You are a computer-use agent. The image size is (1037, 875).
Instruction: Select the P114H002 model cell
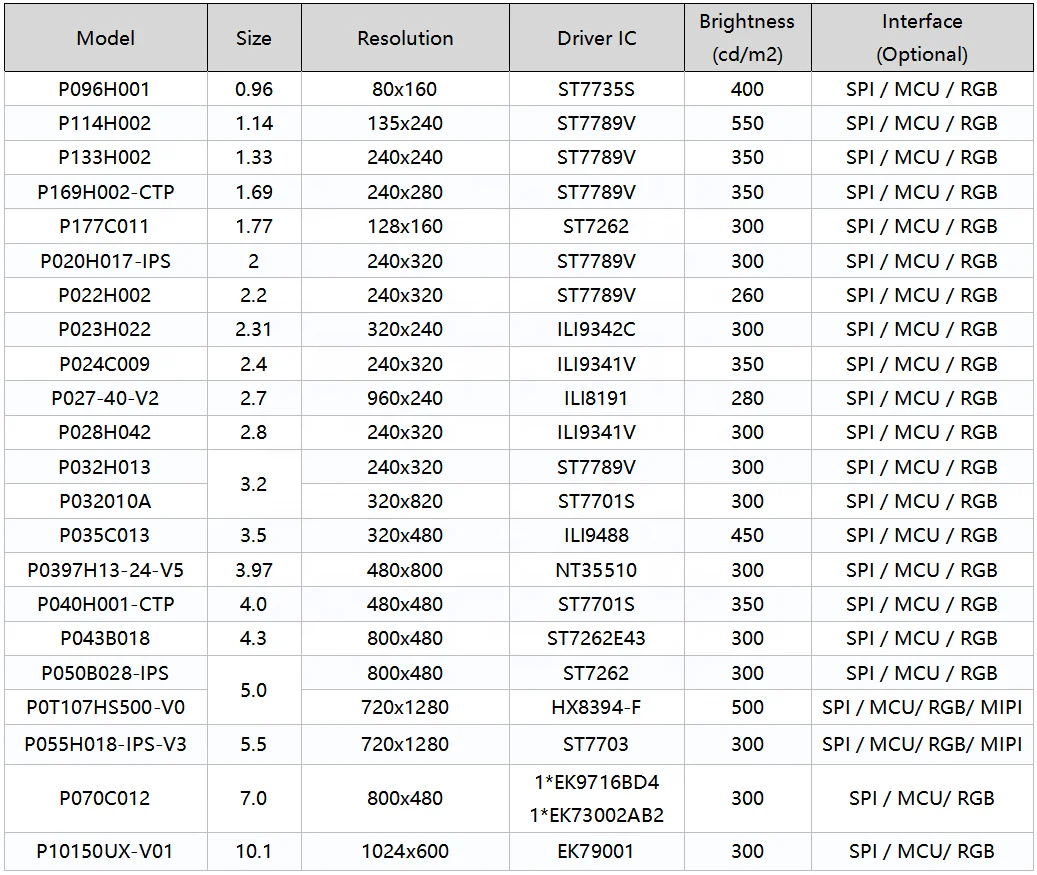click(x=103, y=123)
